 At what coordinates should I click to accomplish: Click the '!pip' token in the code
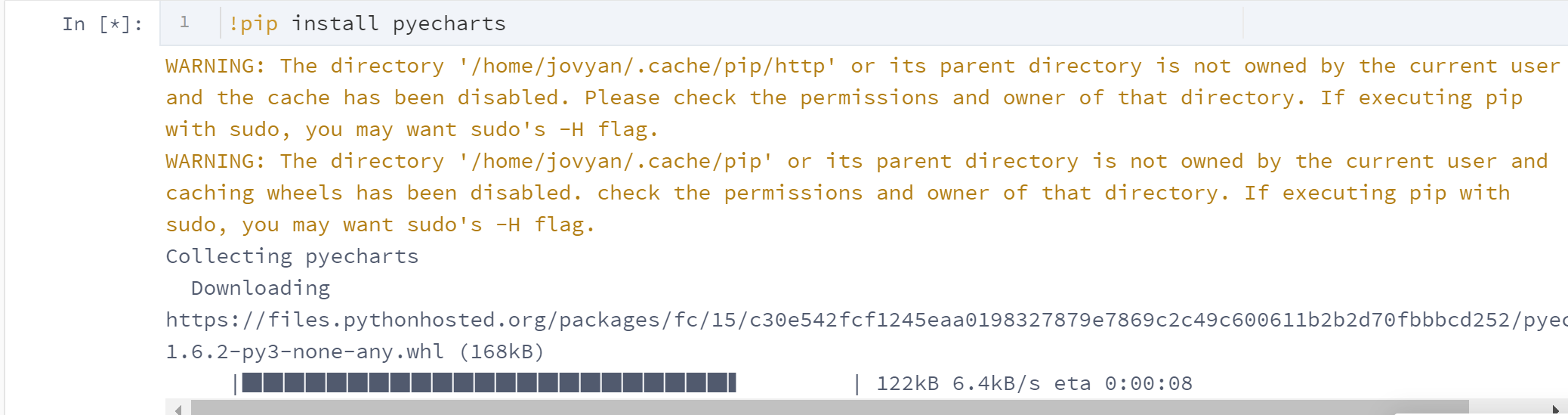(x=253, y=23)
